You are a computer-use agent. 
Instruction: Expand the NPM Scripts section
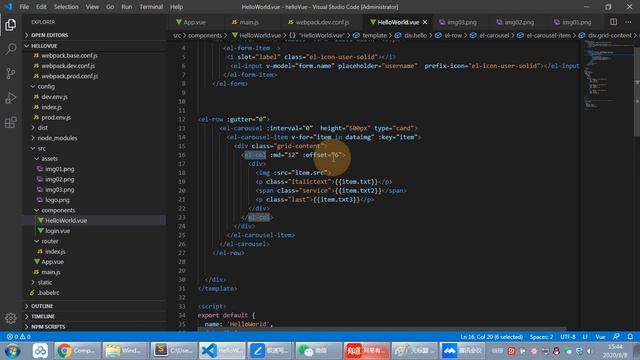click(94, 327)
